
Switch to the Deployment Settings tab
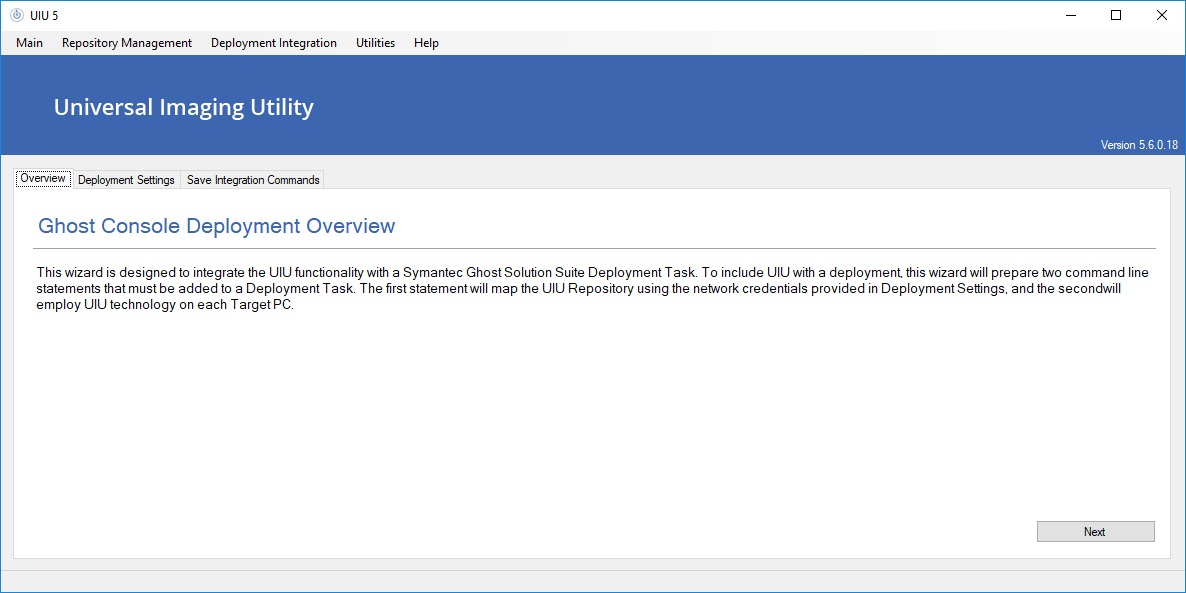click(x=126, y=180)
